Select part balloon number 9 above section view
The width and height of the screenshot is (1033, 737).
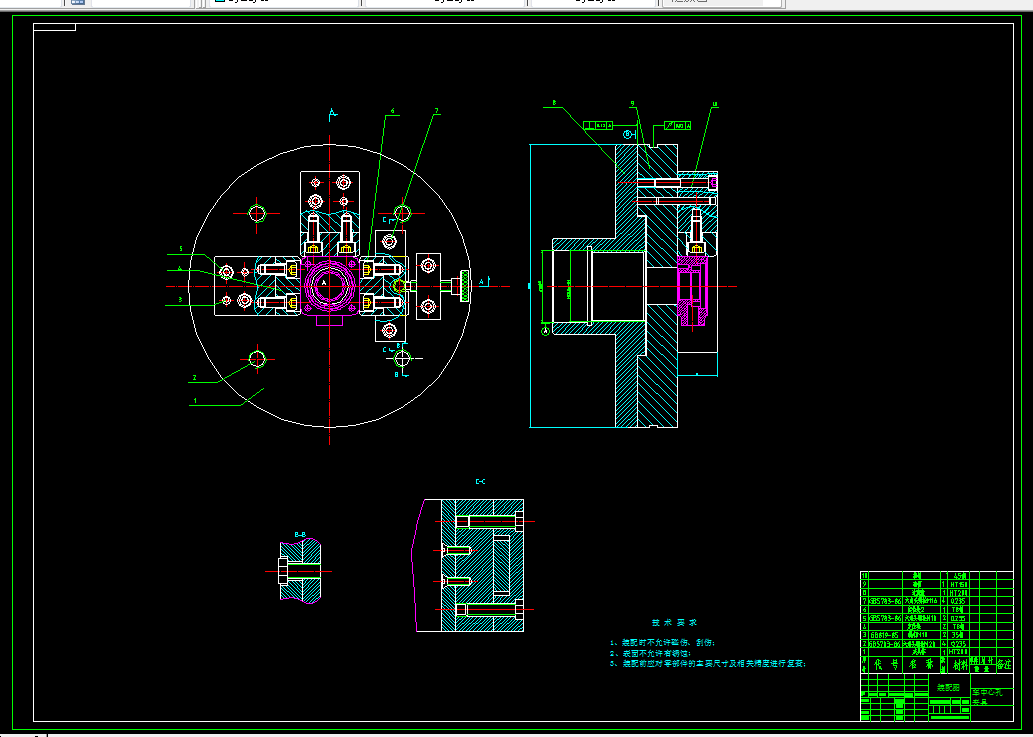632,103
